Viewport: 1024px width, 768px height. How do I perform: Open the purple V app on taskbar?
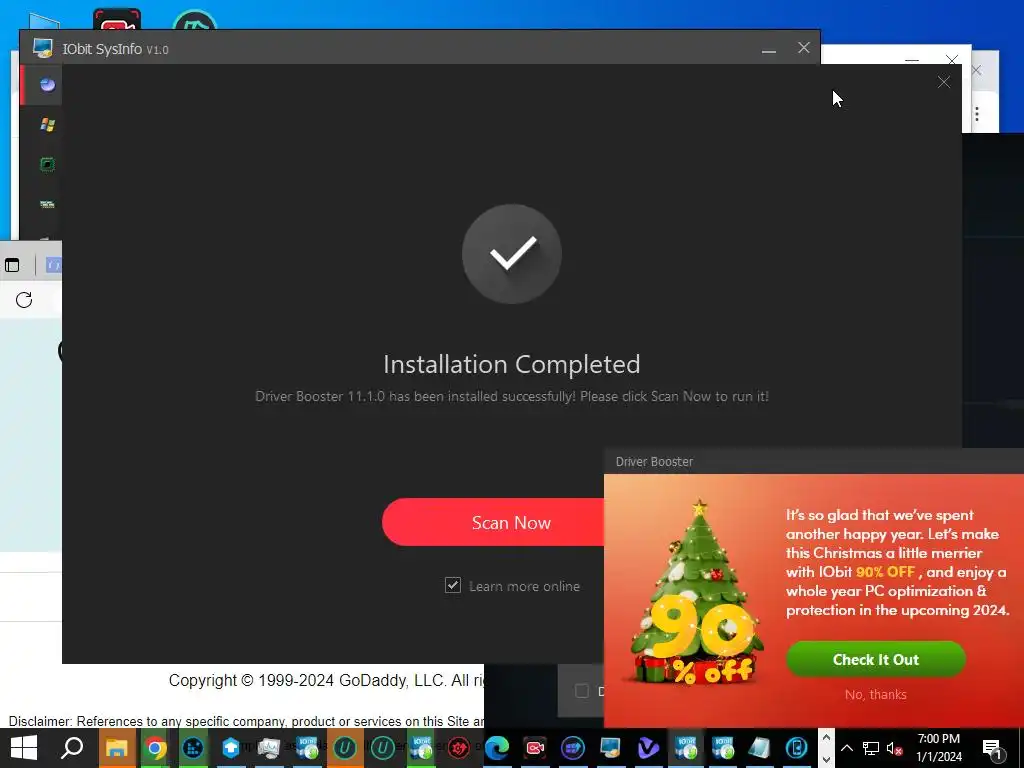(x=648, y=748)
